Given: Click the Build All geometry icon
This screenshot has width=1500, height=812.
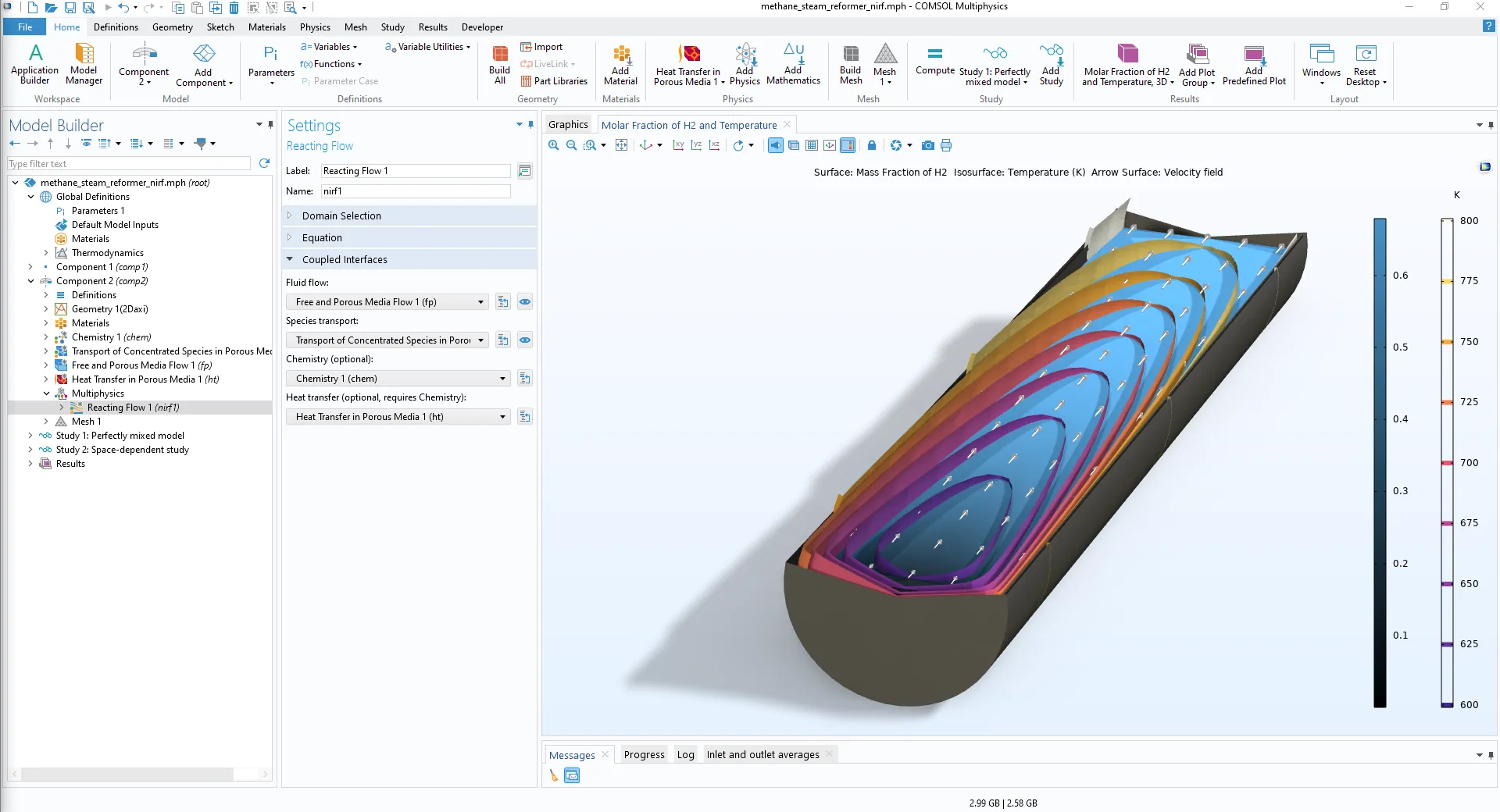Looking at the screenshot, I should pyautogui.click(x=499, y=63).
